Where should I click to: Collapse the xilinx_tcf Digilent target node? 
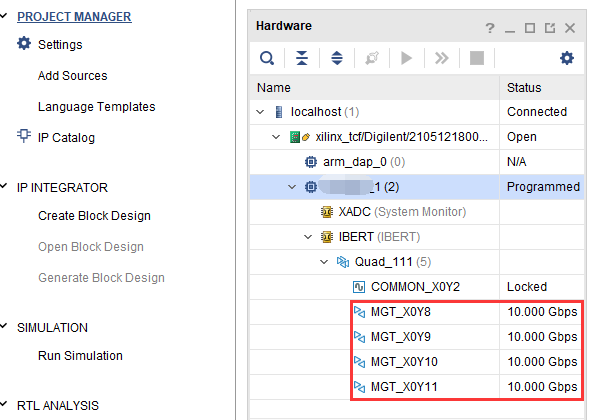pyautogui.click(x=276, y=137)
